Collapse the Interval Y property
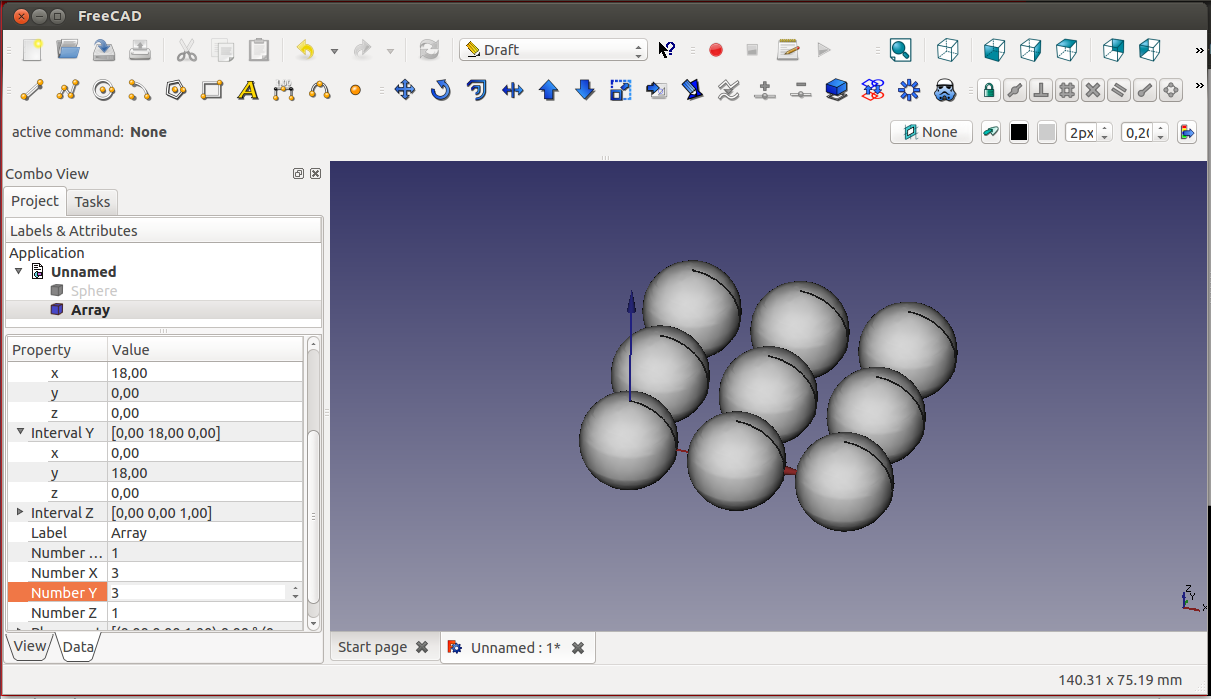Viewport: 1211px width, 699px height. coord(21,432)
